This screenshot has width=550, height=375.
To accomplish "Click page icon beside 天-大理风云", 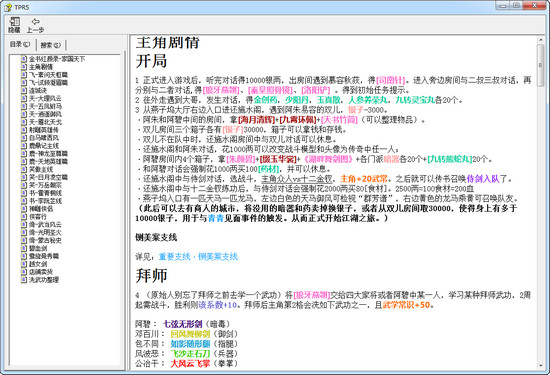I will point(24,99).
